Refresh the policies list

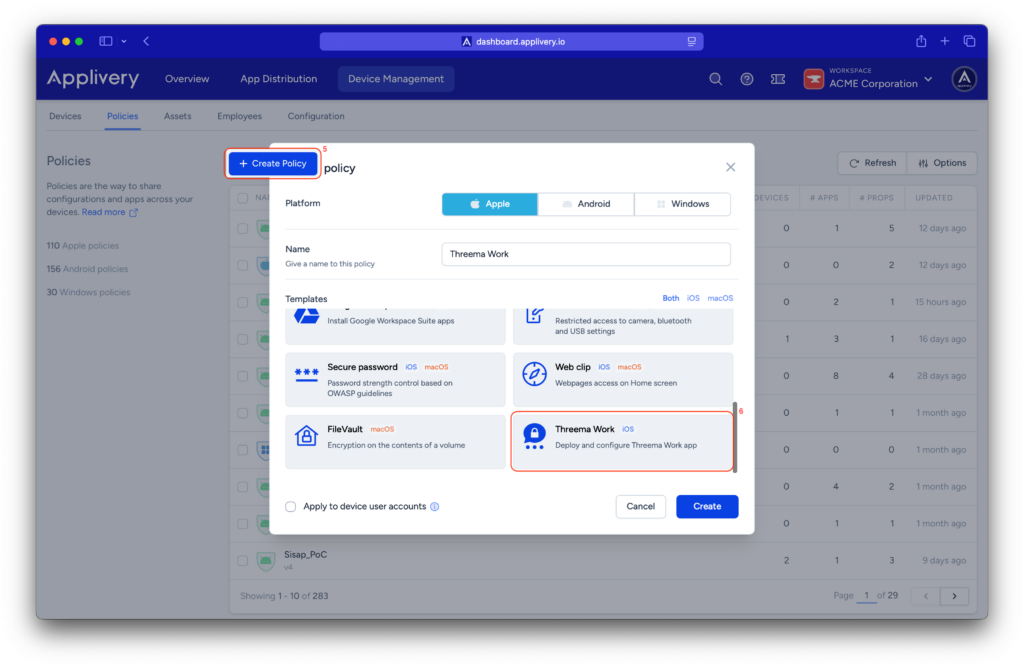872,163
